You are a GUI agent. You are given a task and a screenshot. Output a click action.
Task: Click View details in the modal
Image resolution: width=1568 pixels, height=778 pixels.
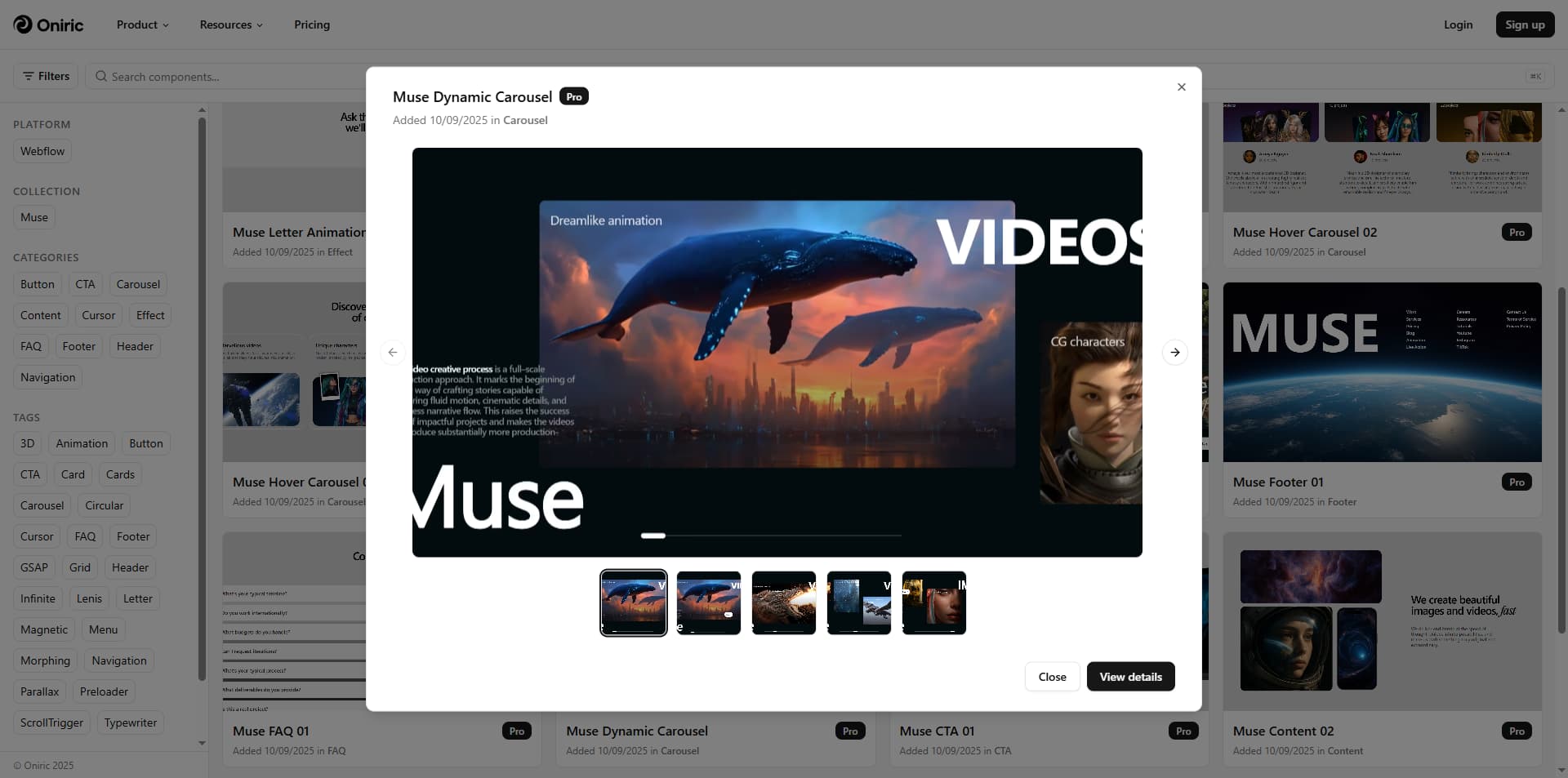pos(1130,677)
